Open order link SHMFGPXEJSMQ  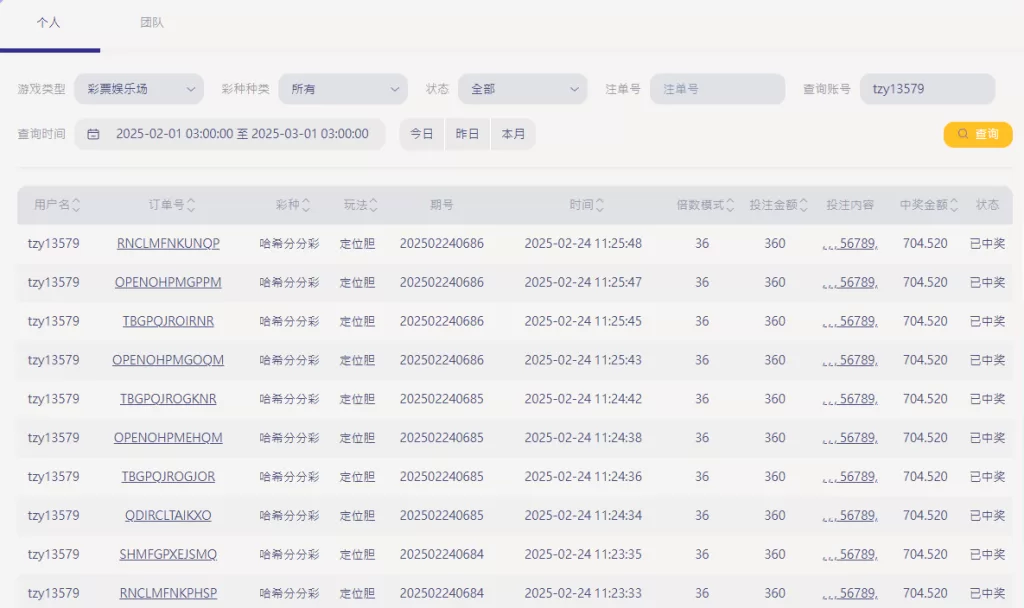coord(168,554)
